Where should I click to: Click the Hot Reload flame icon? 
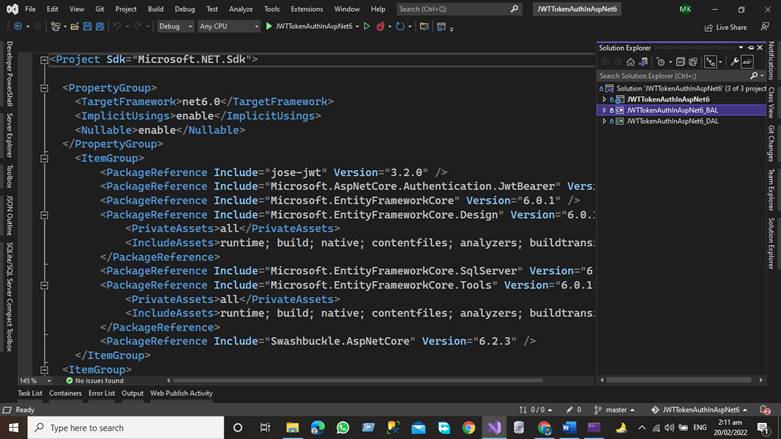pos(381,26)
